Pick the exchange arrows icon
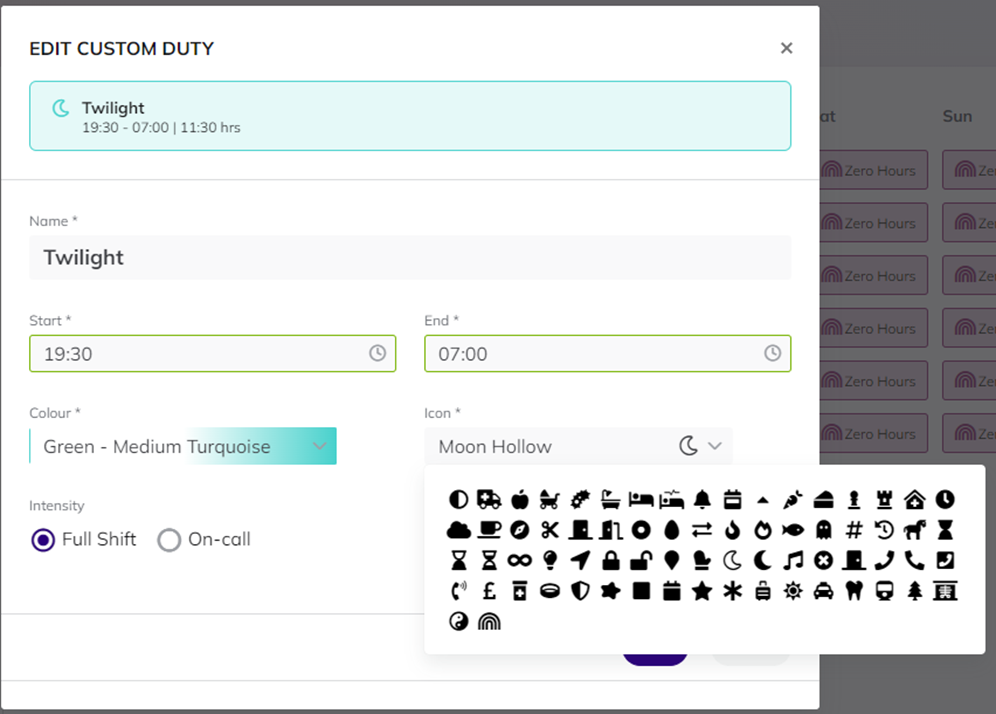Viewport: 996px width, 714px height. (702, 530)
